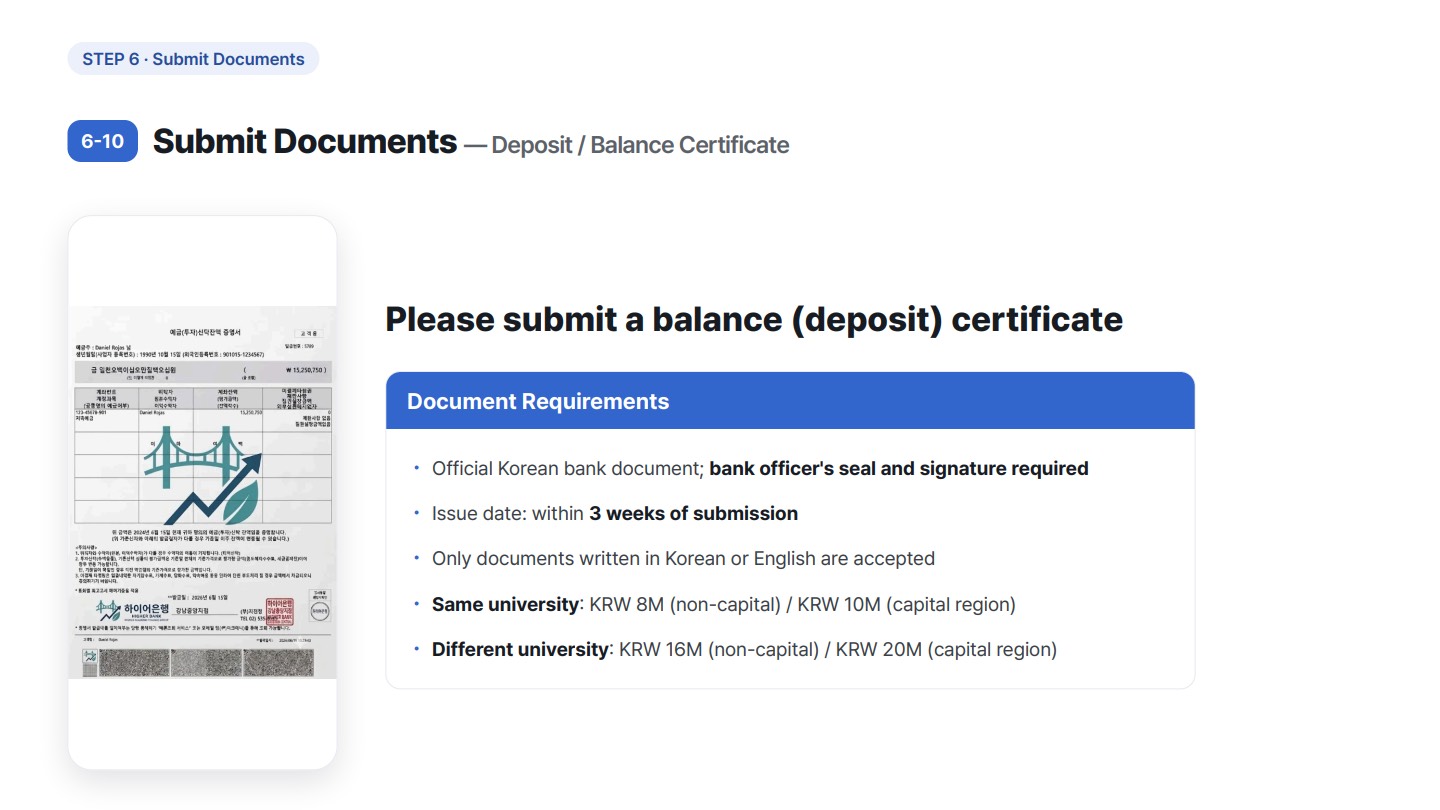The height and width of the screenshot is (810, 1440).
Task: Click the Different university requirement line
Action: [x=744, y=649]
